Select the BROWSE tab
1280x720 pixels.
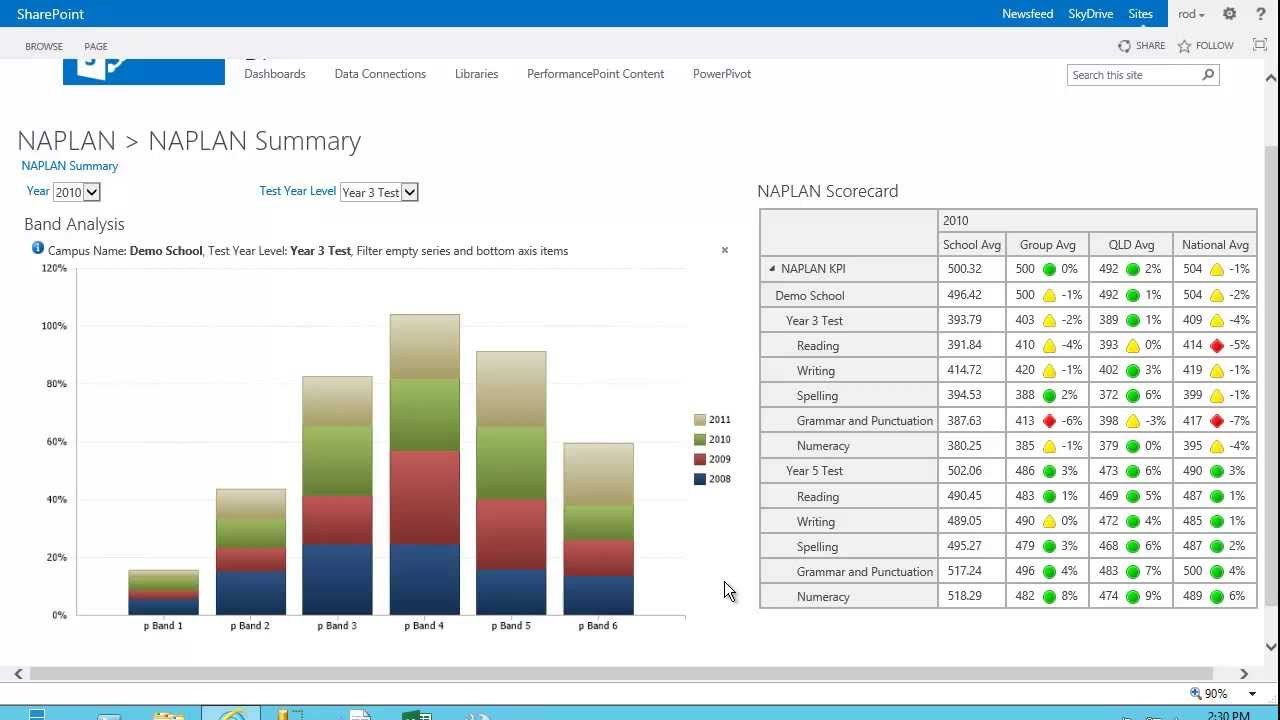tap(43, 46)
